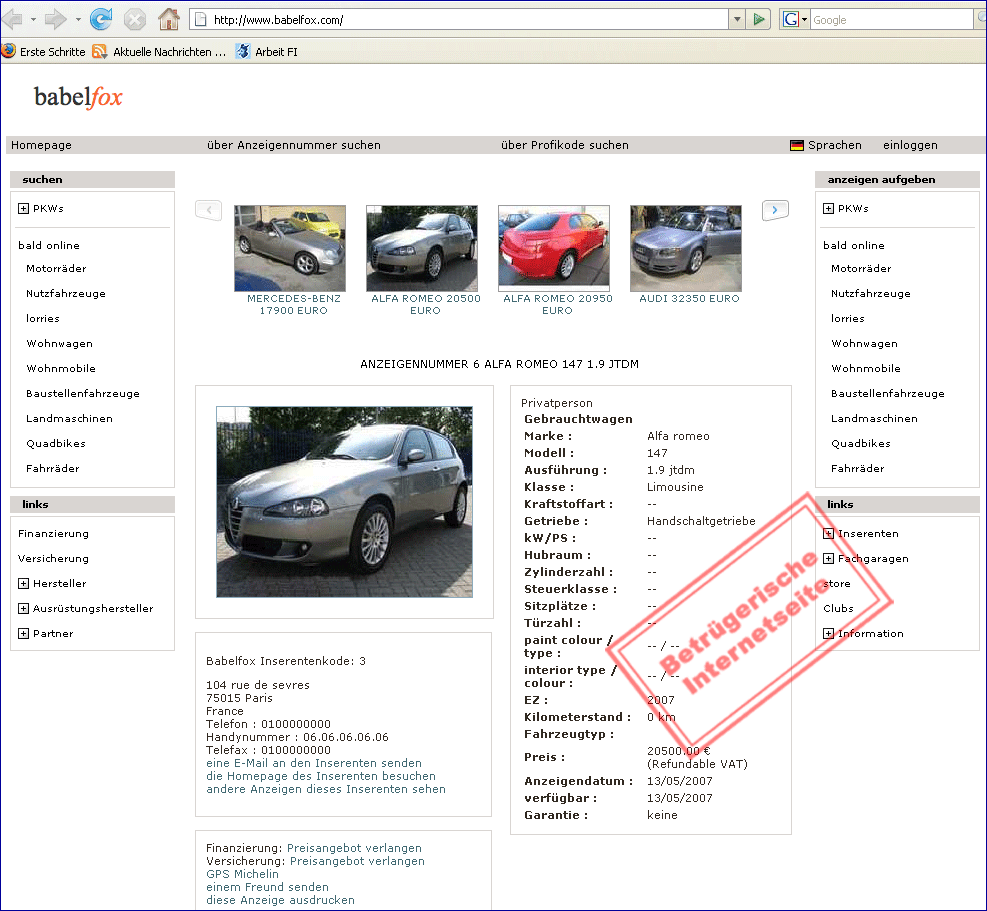Open the Homepage menu item
987x911 pixels.
pos(42,145)
